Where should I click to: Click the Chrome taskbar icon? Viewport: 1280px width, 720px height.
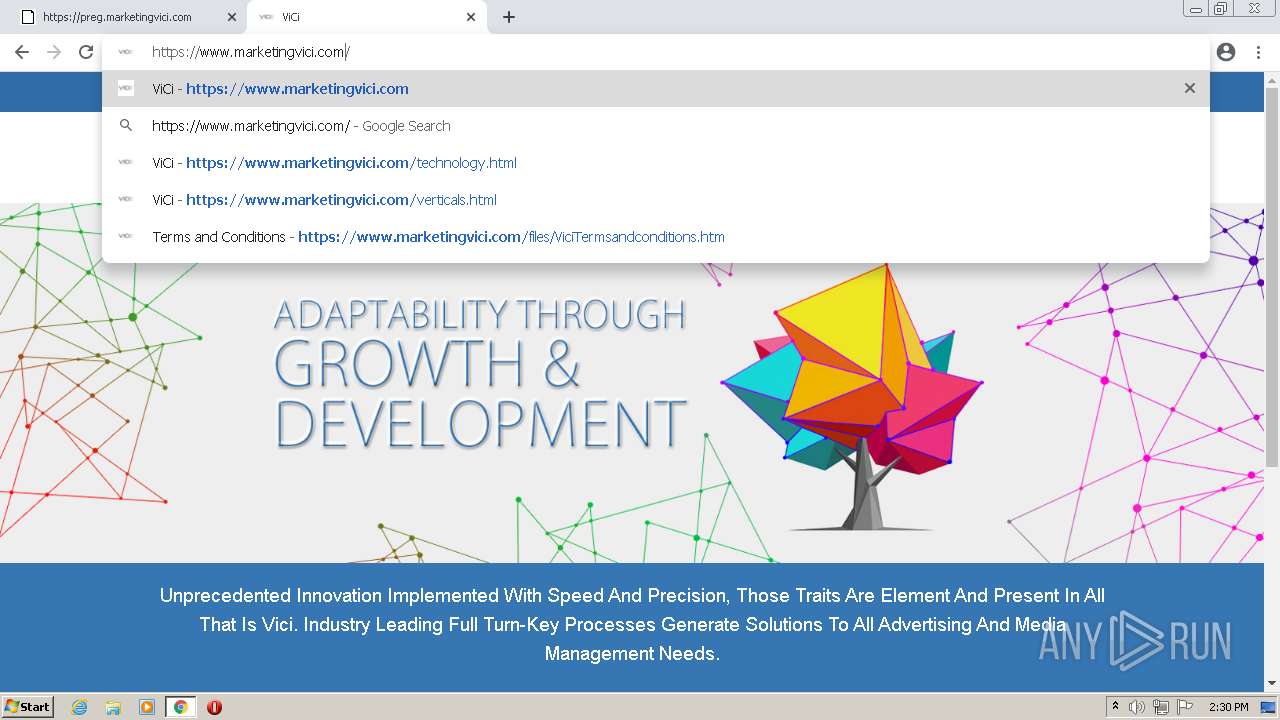[x=180, y=707]
